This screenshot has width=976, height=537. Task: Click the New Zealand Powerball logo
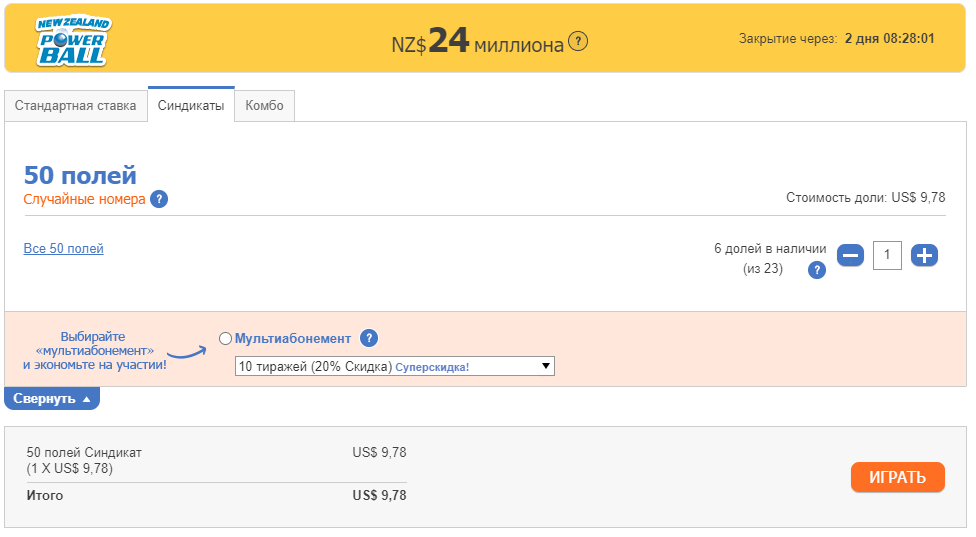point(73,41)
